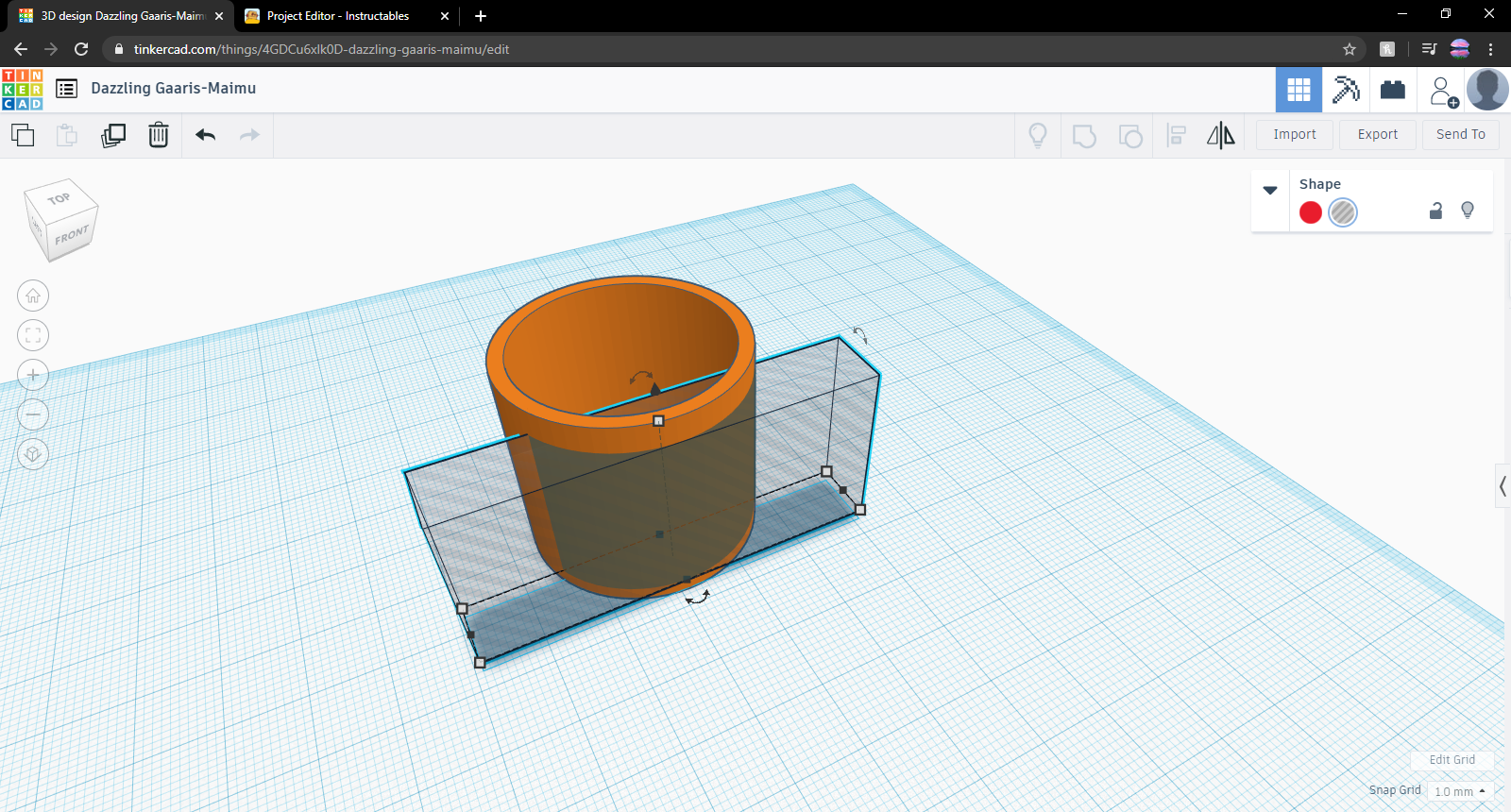Open the Snap Grid 1.0 mm dropdown
Image resolution: width=1511 pixels, height=812 pixels.
click(1460, 791)
